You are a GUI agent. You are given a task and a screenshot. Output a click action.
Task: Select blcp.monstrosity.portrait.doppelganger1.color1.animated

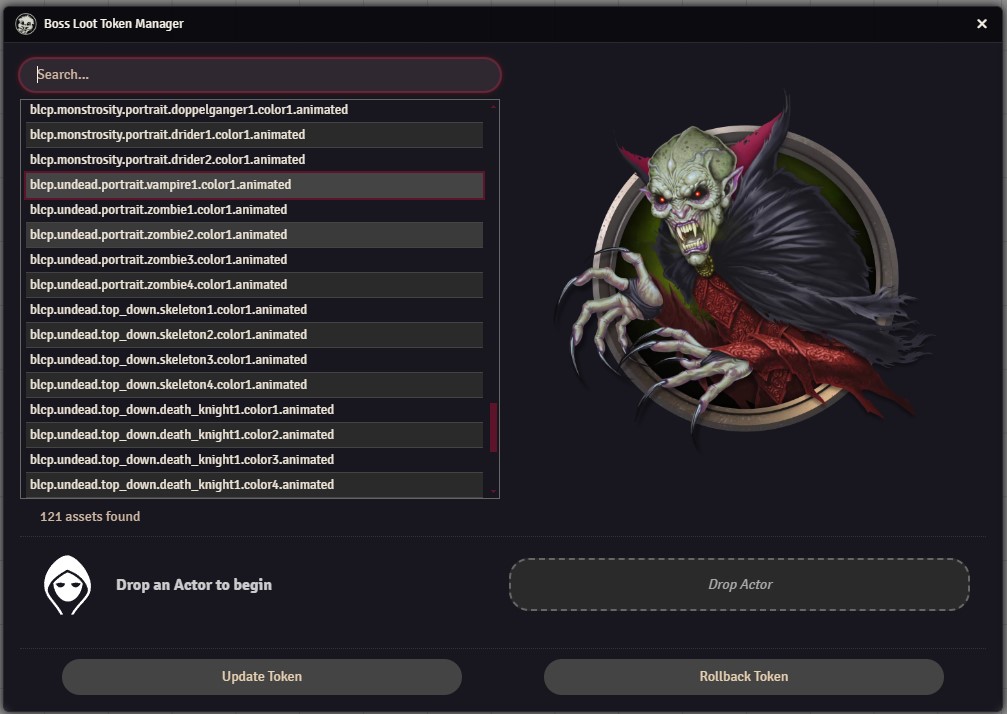254,110
